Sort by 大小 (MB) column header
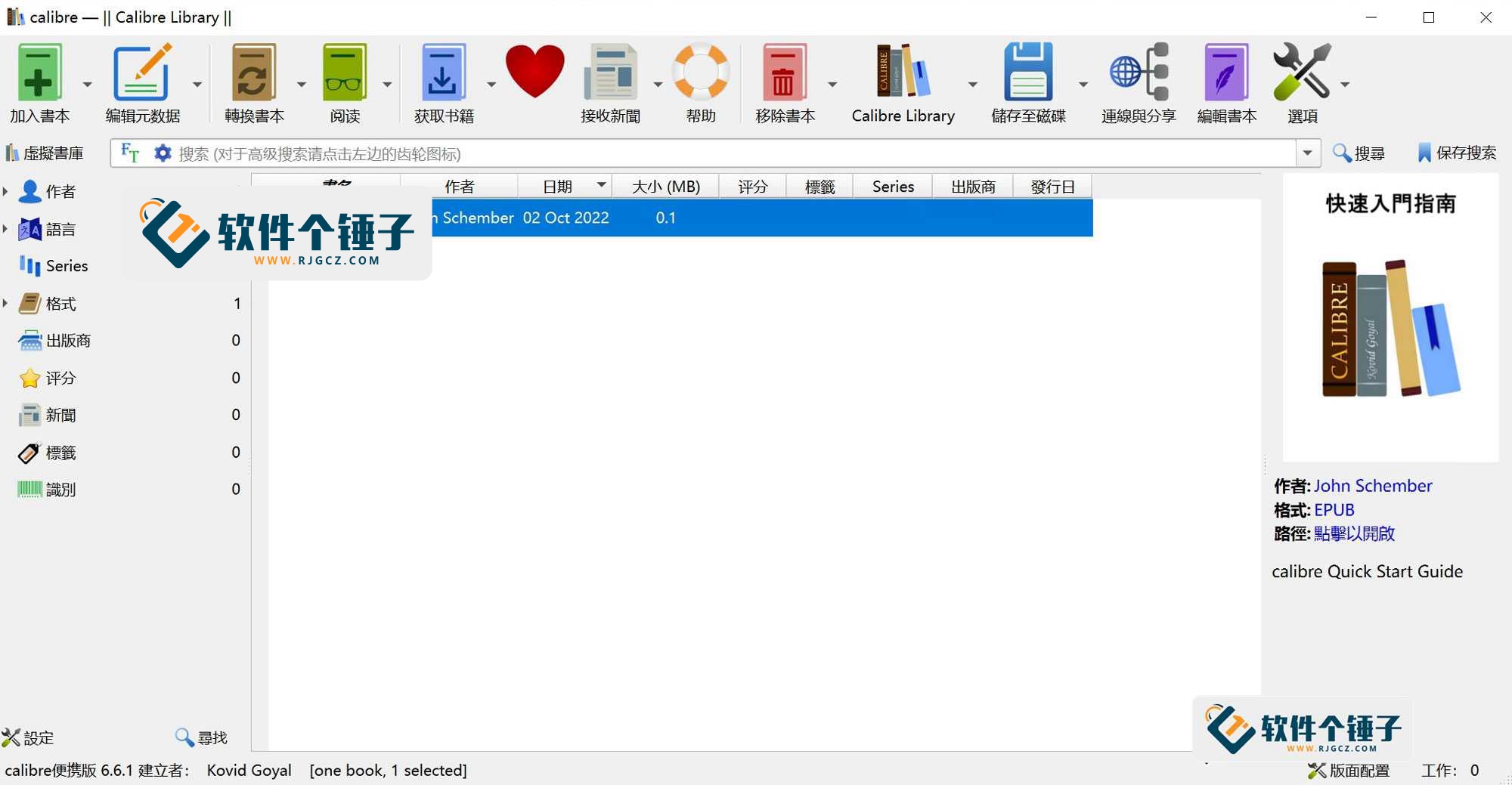 pyautogui.click(x=665, y=187)
